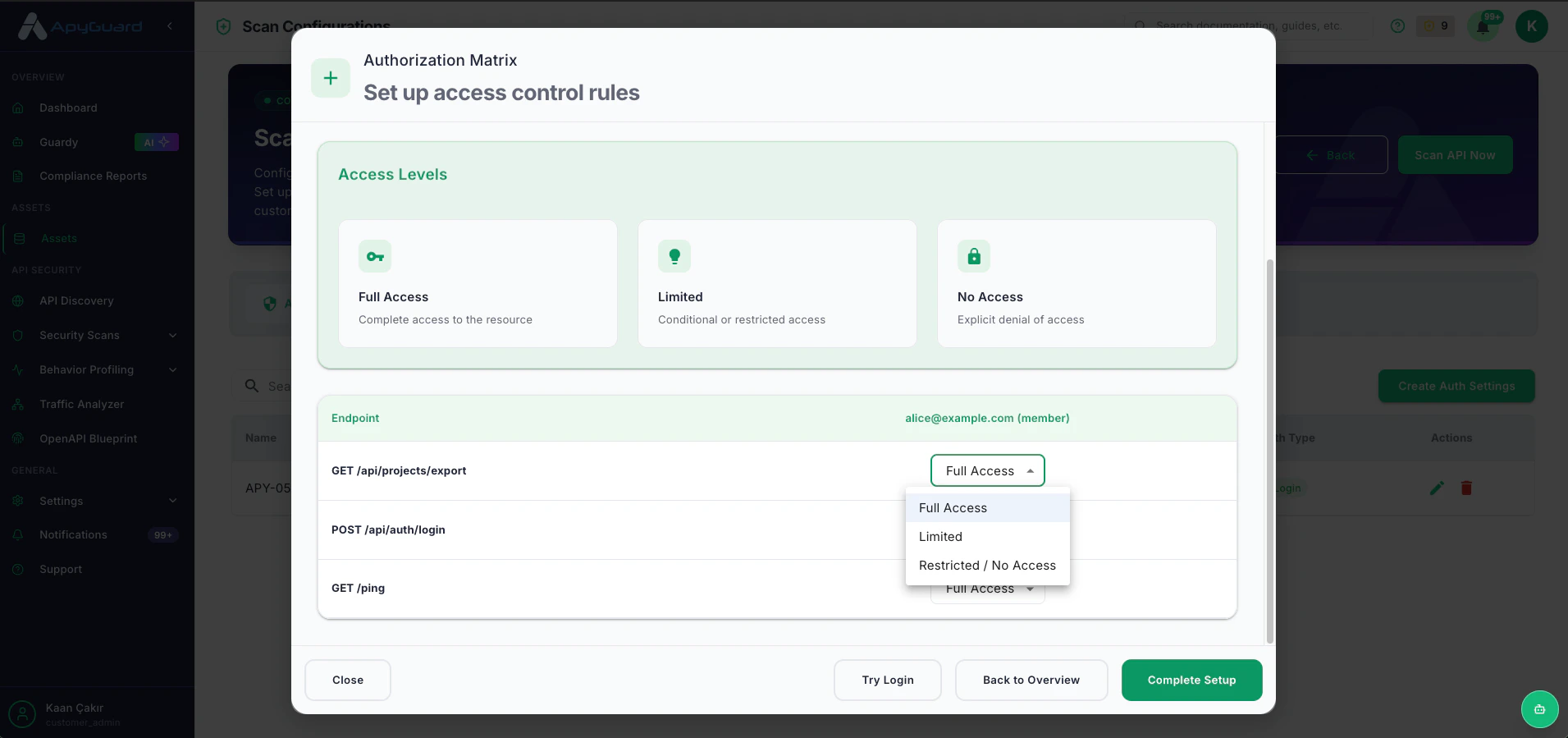Open Compliance Reports via its sidebar icon
The height and width of the screenshot is (738, 1568).
click(x=18, y=176)
